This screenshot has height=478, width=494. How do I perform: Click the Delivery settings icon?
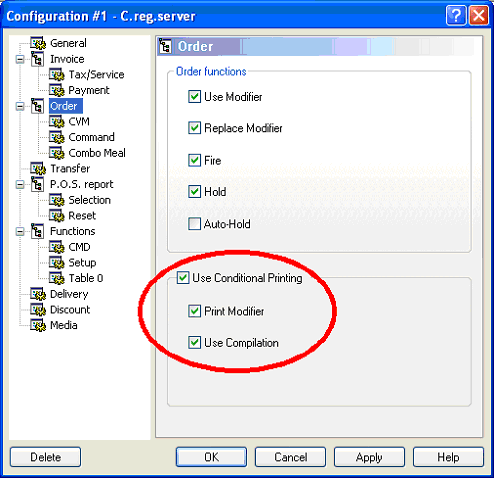tap(38, 294)
